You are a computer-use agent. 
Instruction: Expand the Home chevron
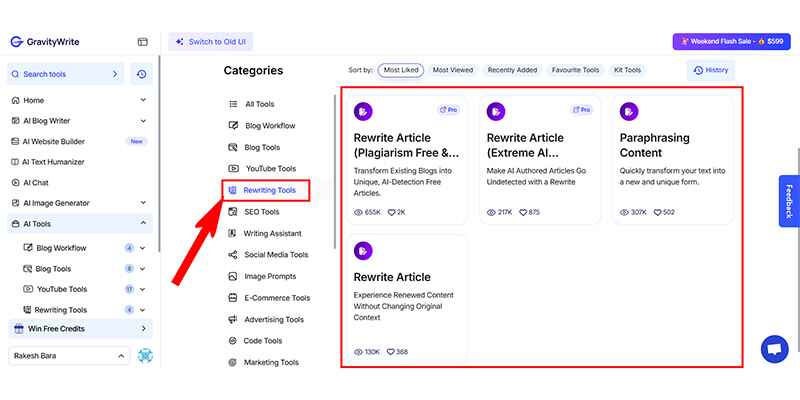coord(143,100)
